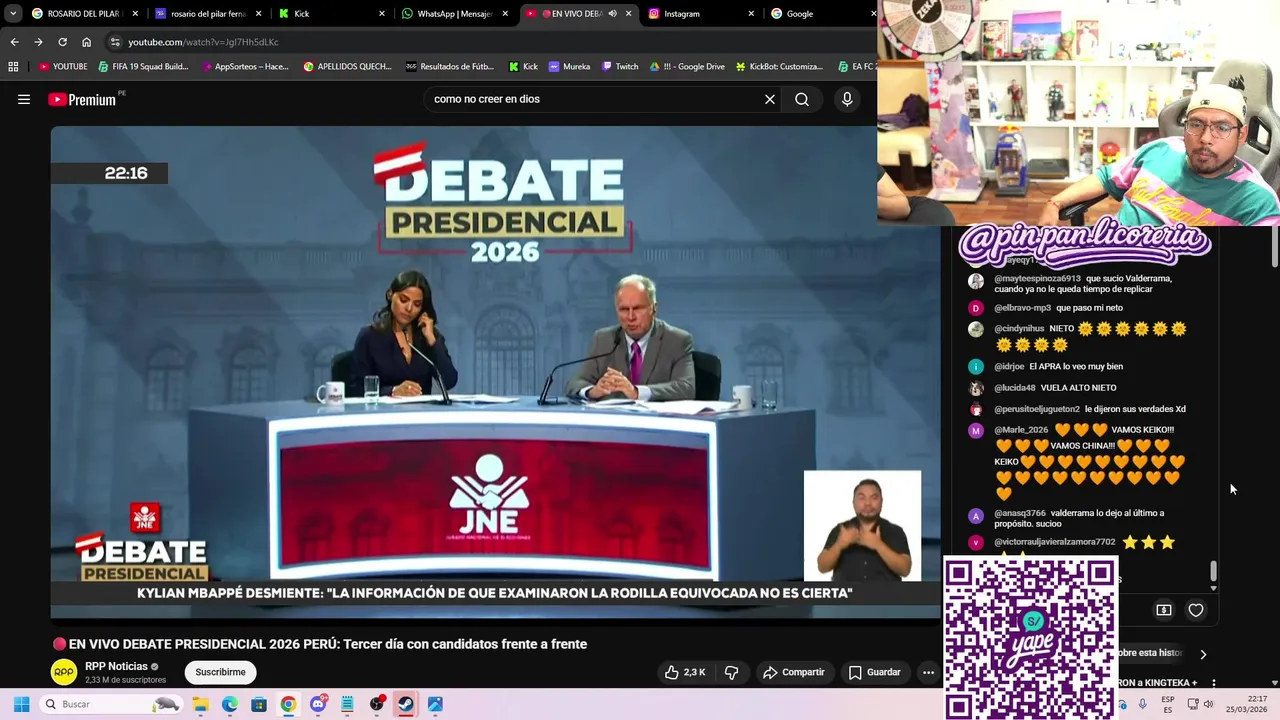Open the Mureka bookmark
Screen dimensions: 1280x720
[x=569, y=66]
